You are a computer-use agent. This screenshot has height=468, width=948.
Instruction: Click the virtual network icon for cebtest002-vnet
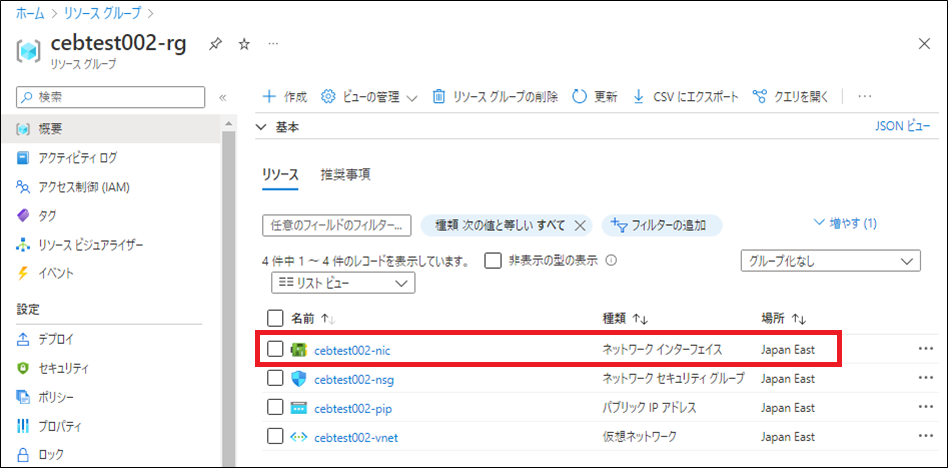click(299, 437)
